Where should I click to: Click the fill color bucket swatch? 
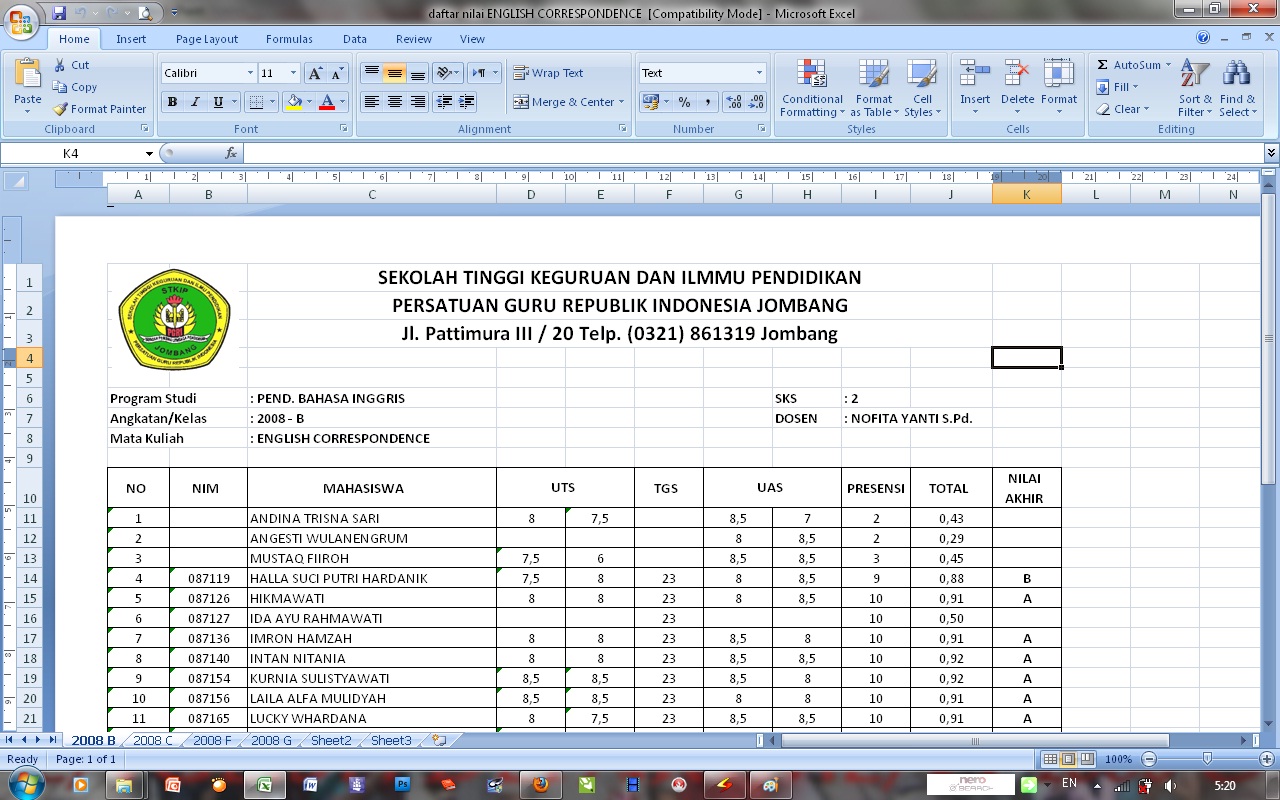(293, 102)
